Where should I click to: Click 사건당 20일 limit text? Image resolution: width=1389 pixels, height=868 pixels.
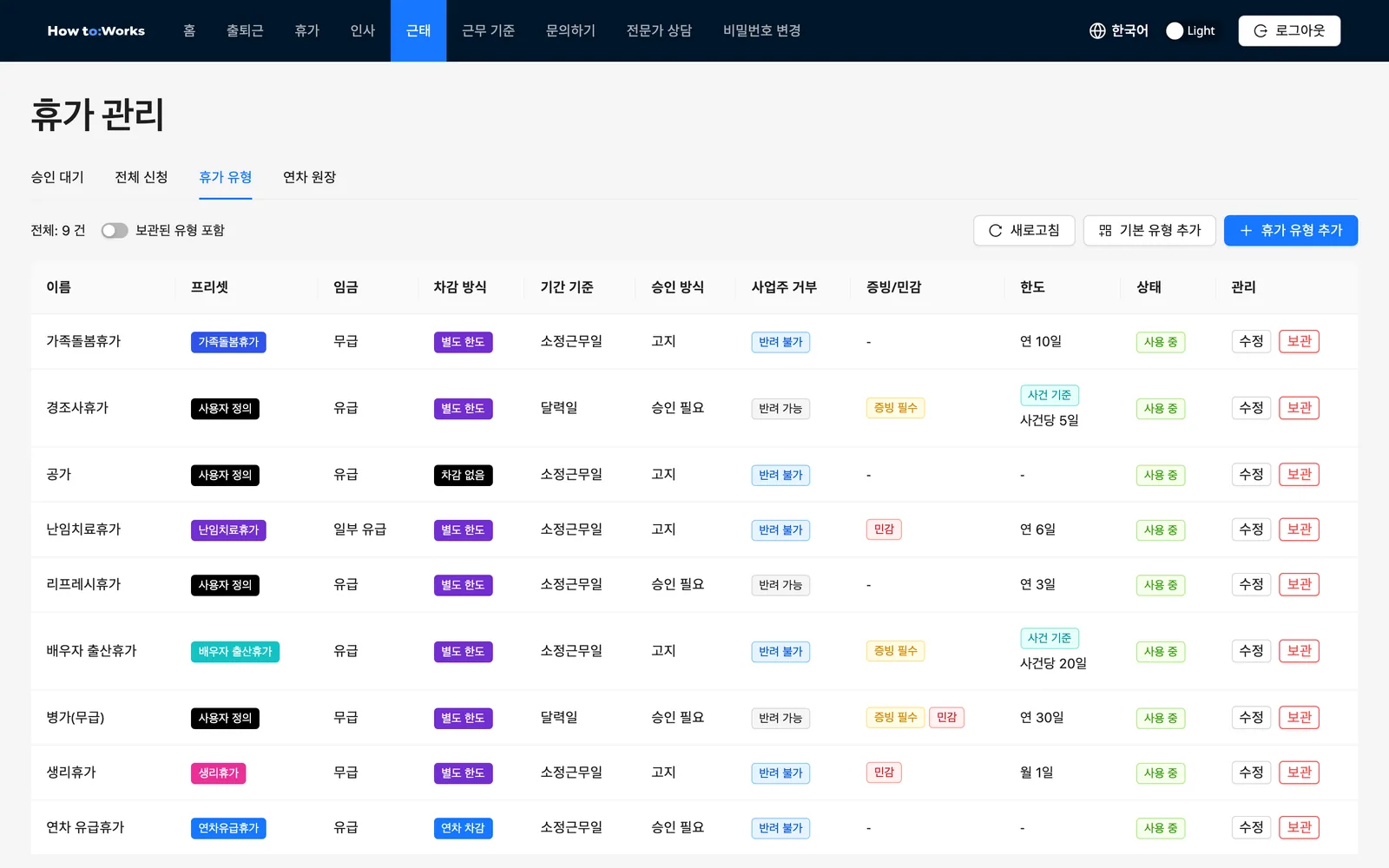pos(1053,663)
